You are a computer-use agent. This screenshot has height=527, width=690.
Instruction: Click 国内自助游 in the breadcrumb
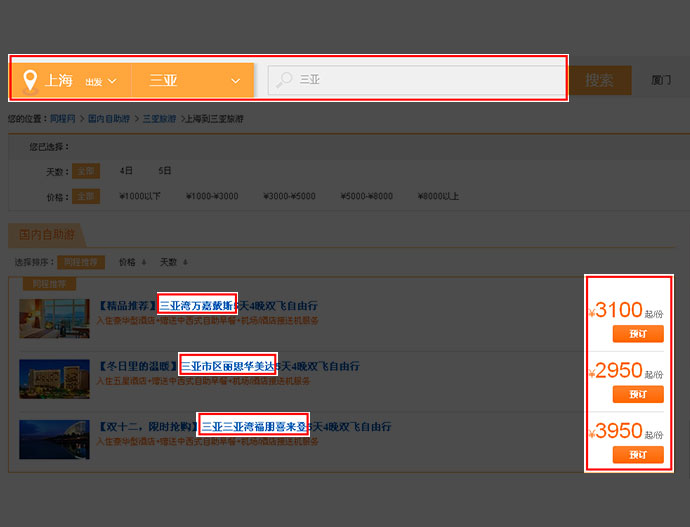click(108, 119)
